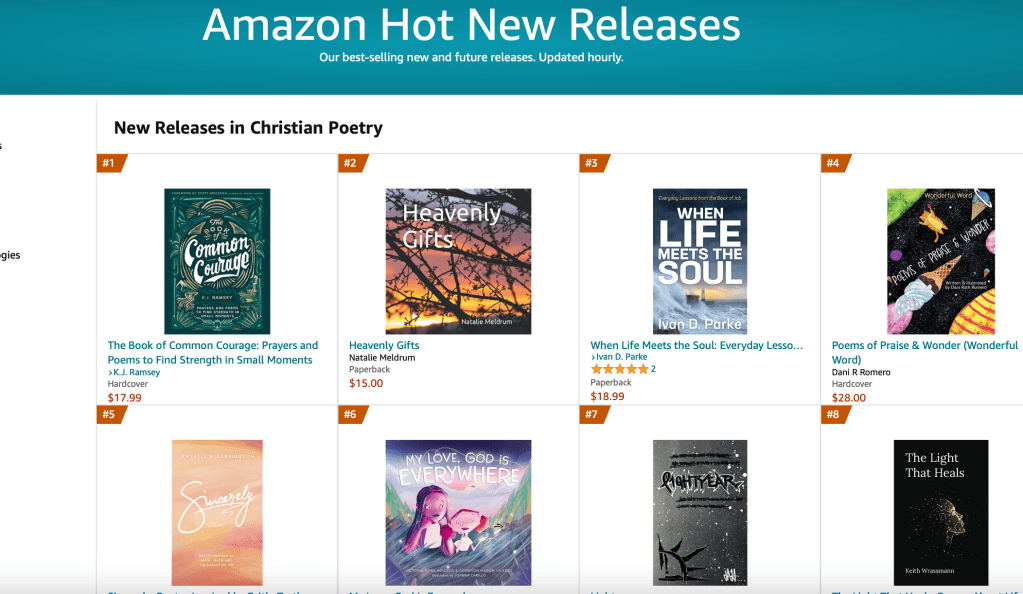1023x594 pixels.
Task: Click the #2 rank badge
Action: pos(351,163)
